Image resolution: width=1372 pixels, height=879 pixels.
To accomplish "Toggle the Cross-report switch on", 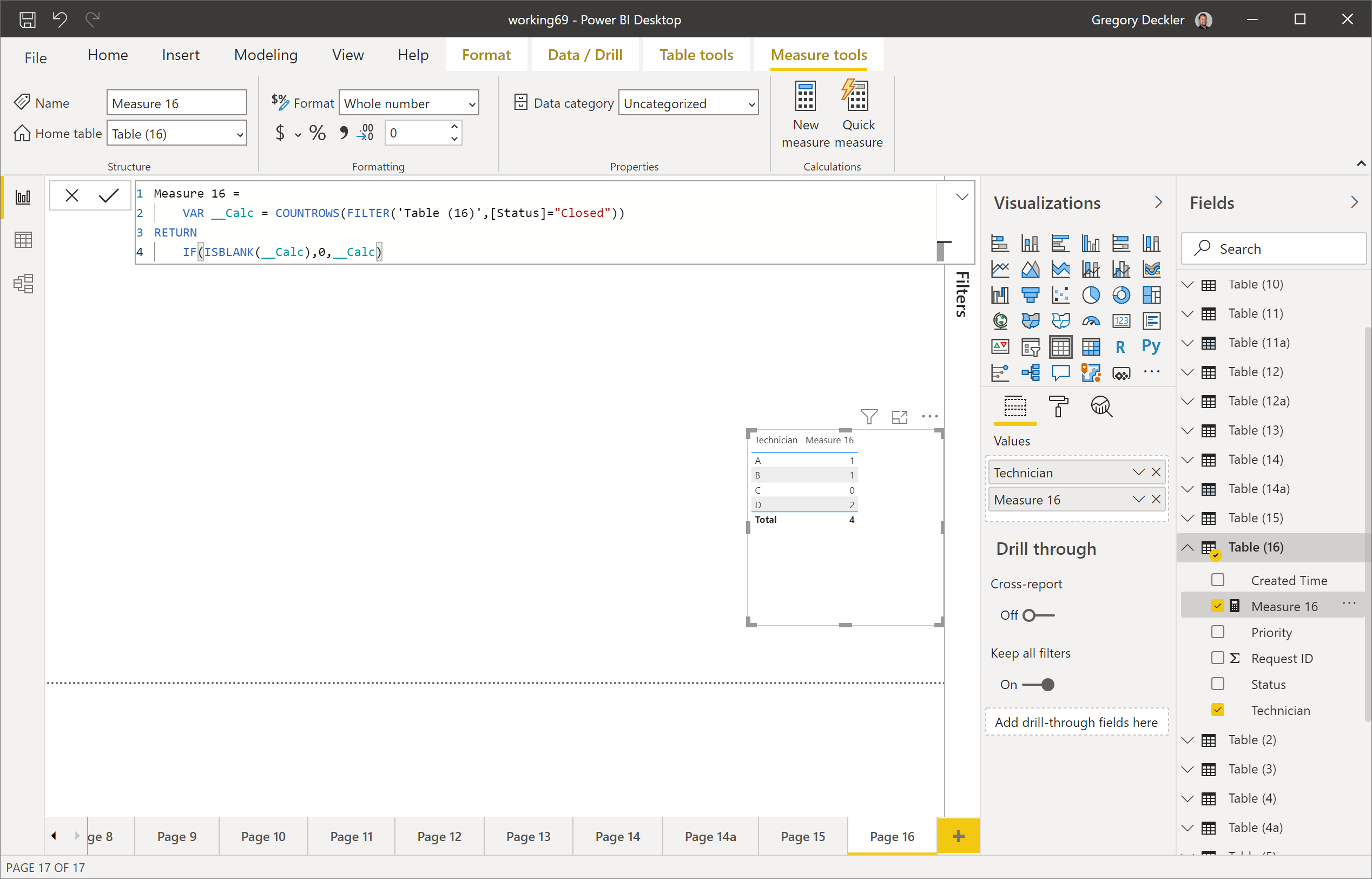I will click(1039, 615).
